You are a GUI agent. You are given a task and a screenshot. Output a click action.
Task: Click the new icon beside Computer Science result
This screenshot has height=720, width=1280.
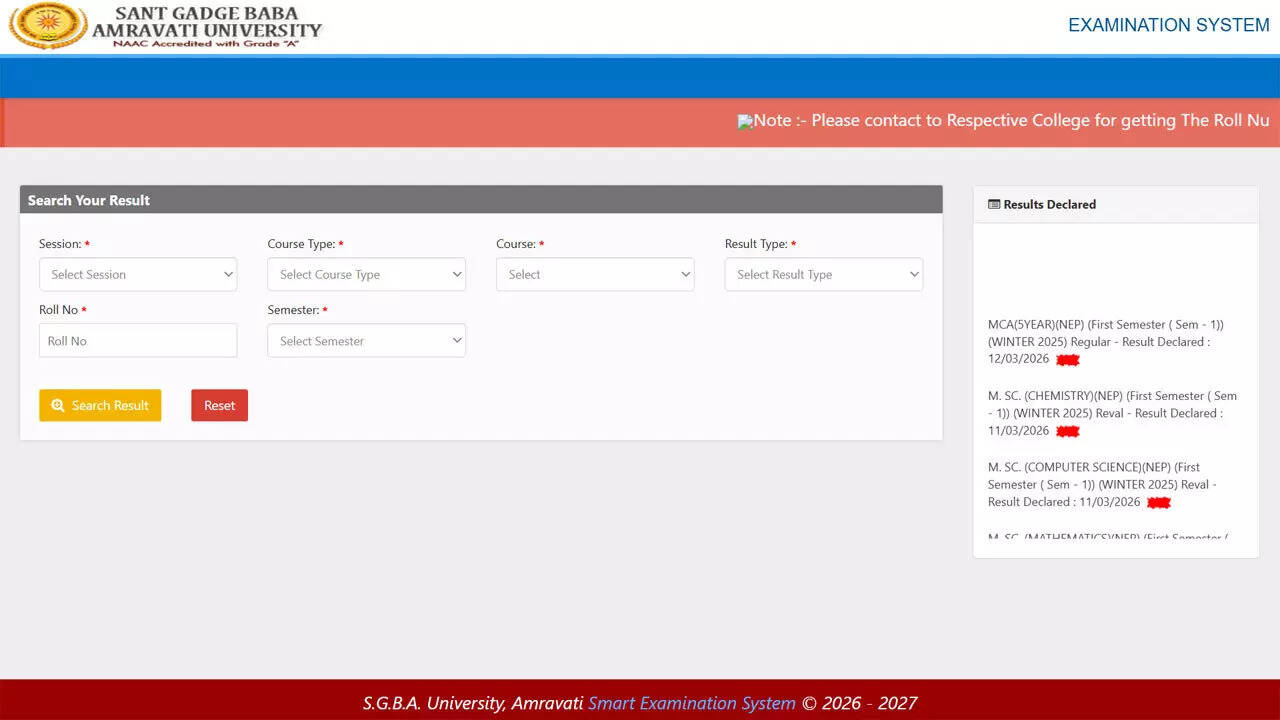[x=1157, y=502]
